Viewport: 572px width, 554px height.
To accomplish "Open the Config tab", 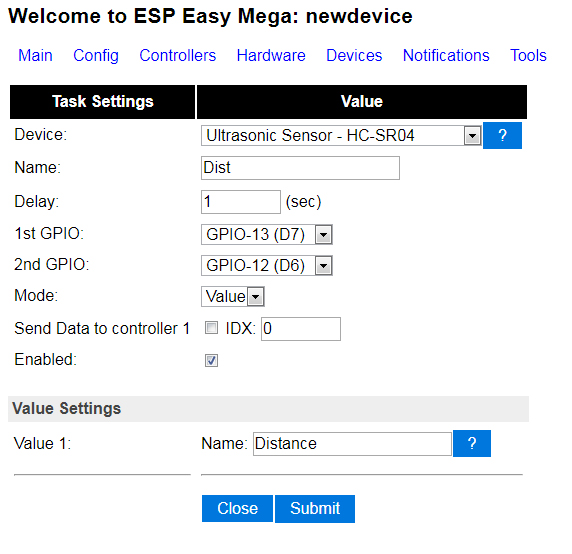I will point(96,55).
